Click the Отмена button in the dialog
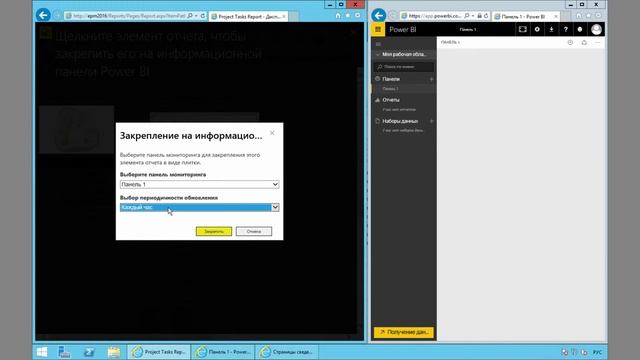640x360 pixels. point(253,231)
